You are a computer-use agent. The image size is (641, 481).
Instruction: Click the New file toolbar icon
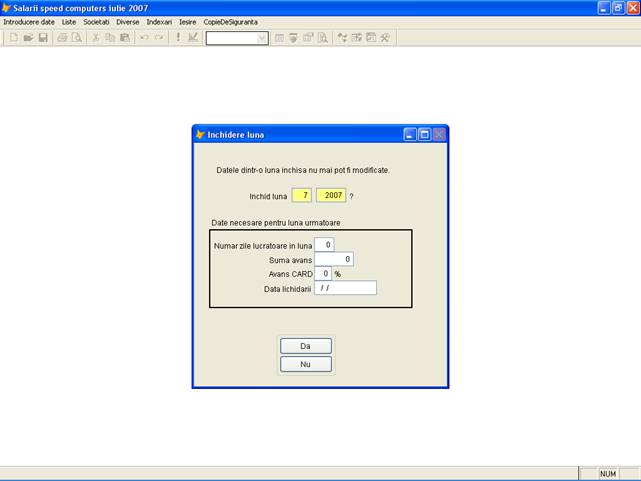pyautogui.click(x=13, y=38)
